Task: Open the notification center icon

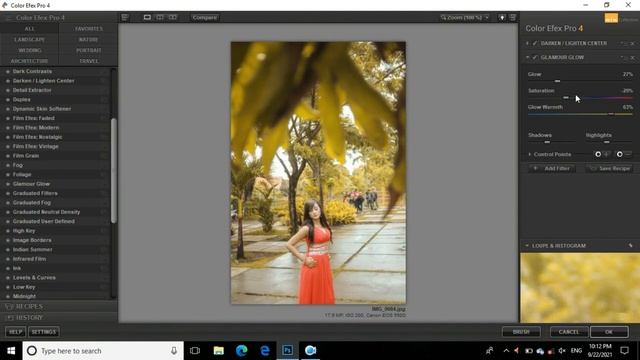Action: 624,351
